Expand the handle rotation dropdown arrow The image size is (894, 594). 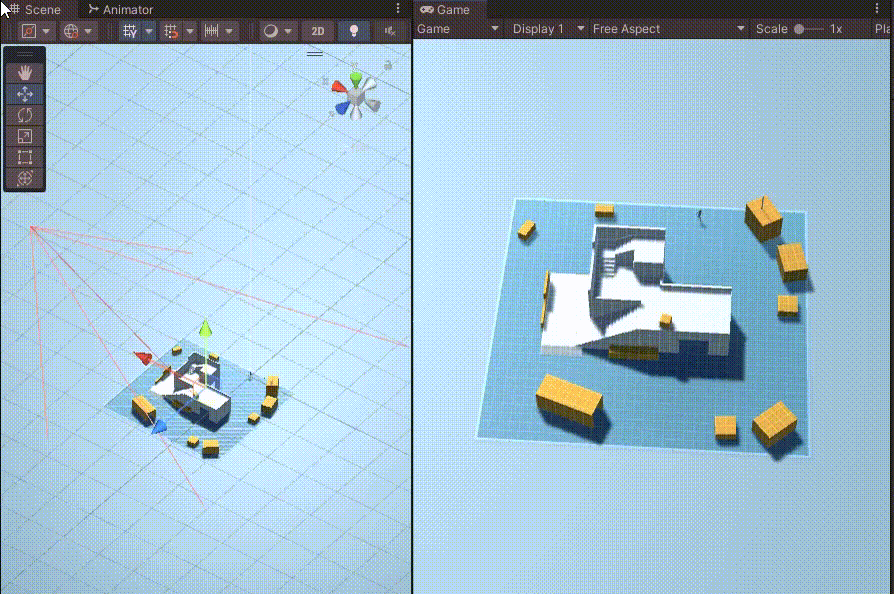pos(88,31)
